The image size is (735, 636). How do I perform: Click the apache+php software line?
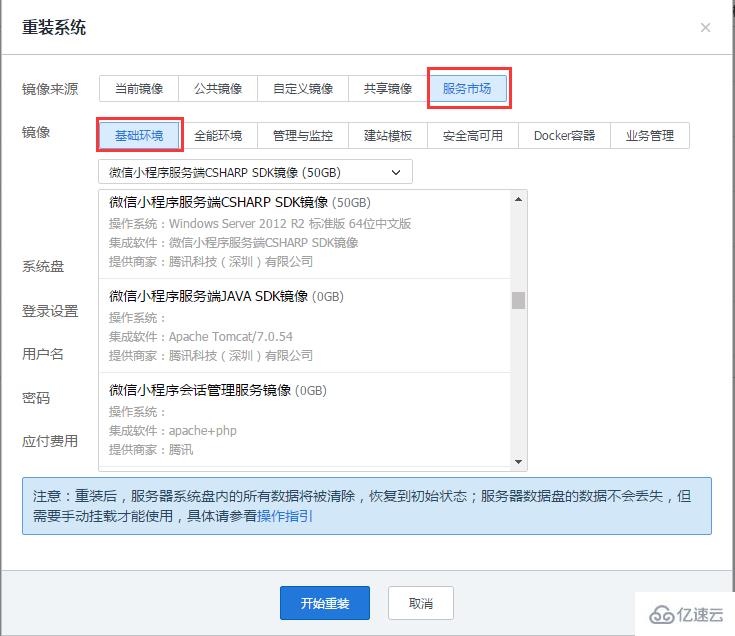click(x=172, y=431)
